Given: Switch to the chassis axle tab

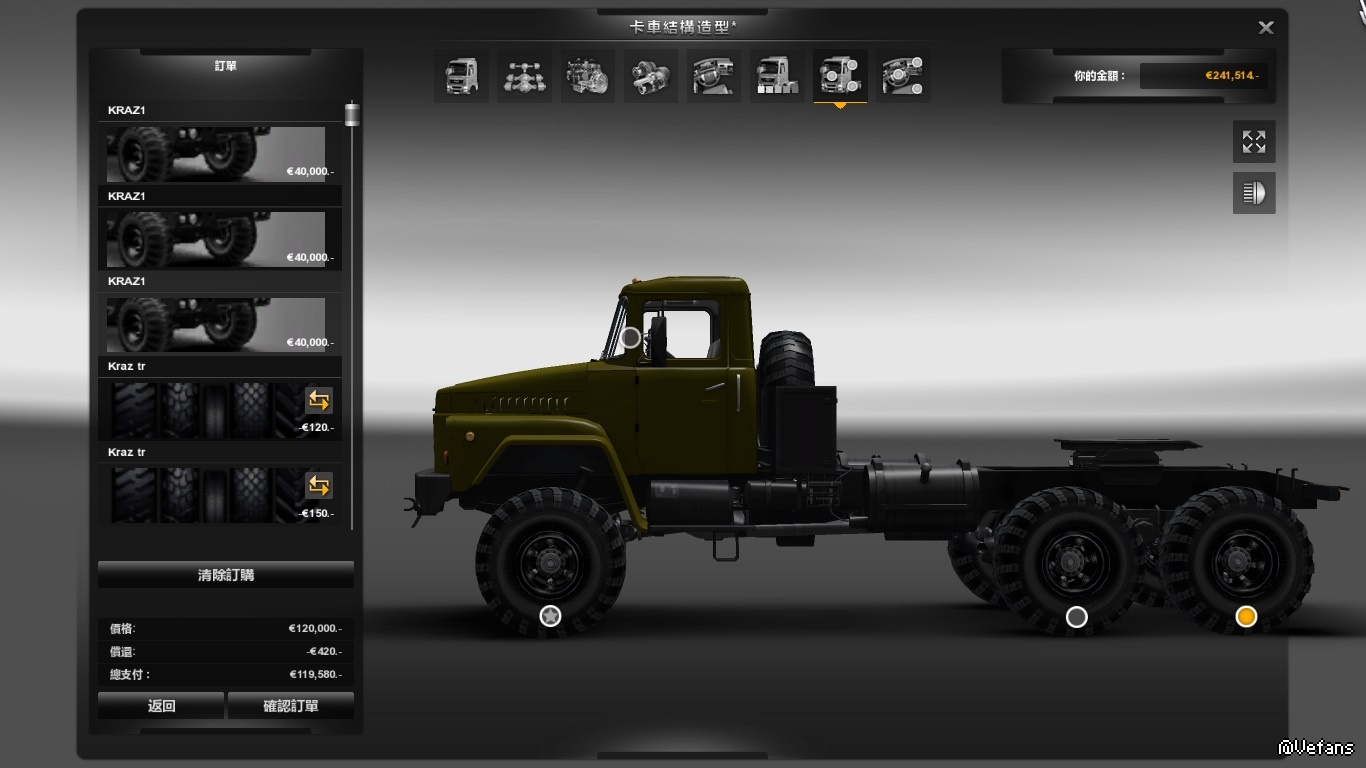Looking at the screenshot, I should (524, 76).
